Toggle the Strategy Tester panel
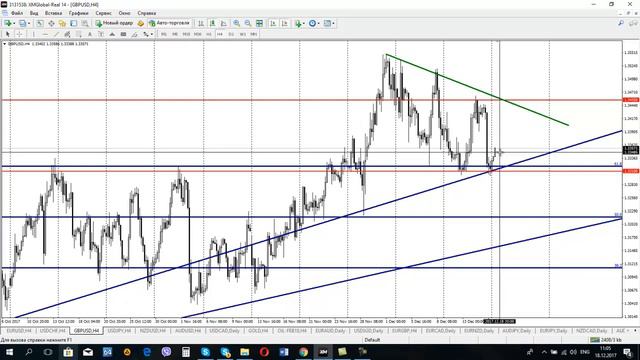The width and height of the screenshot is (640, 360). tap(85, 23)
